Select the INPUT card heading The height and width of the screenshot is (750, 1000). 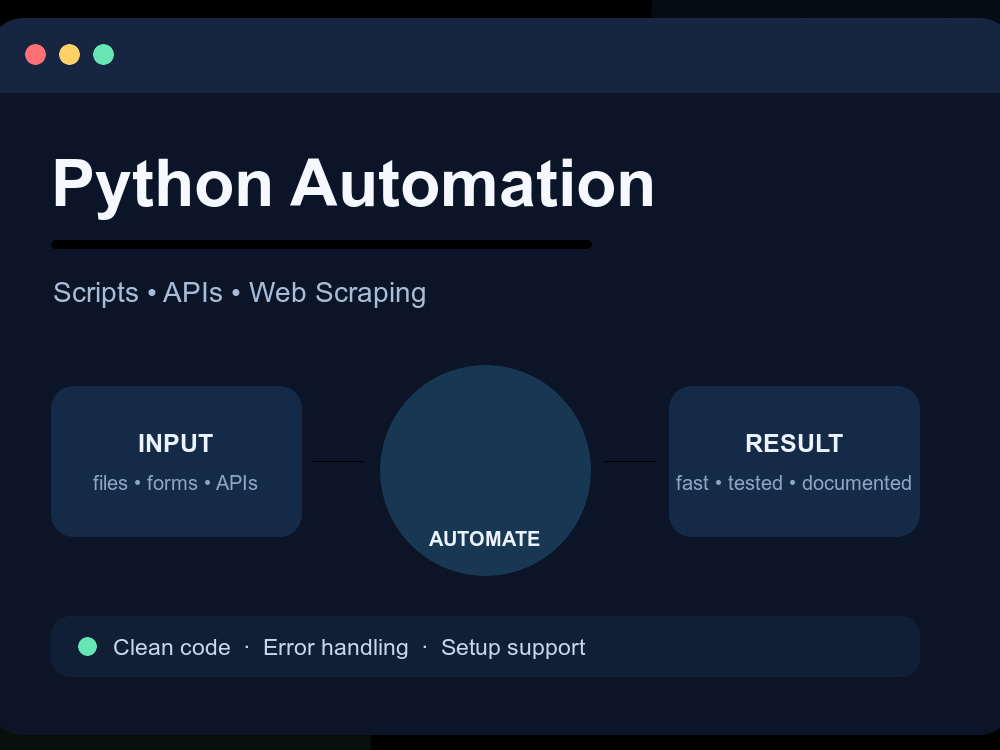(175, 443)
